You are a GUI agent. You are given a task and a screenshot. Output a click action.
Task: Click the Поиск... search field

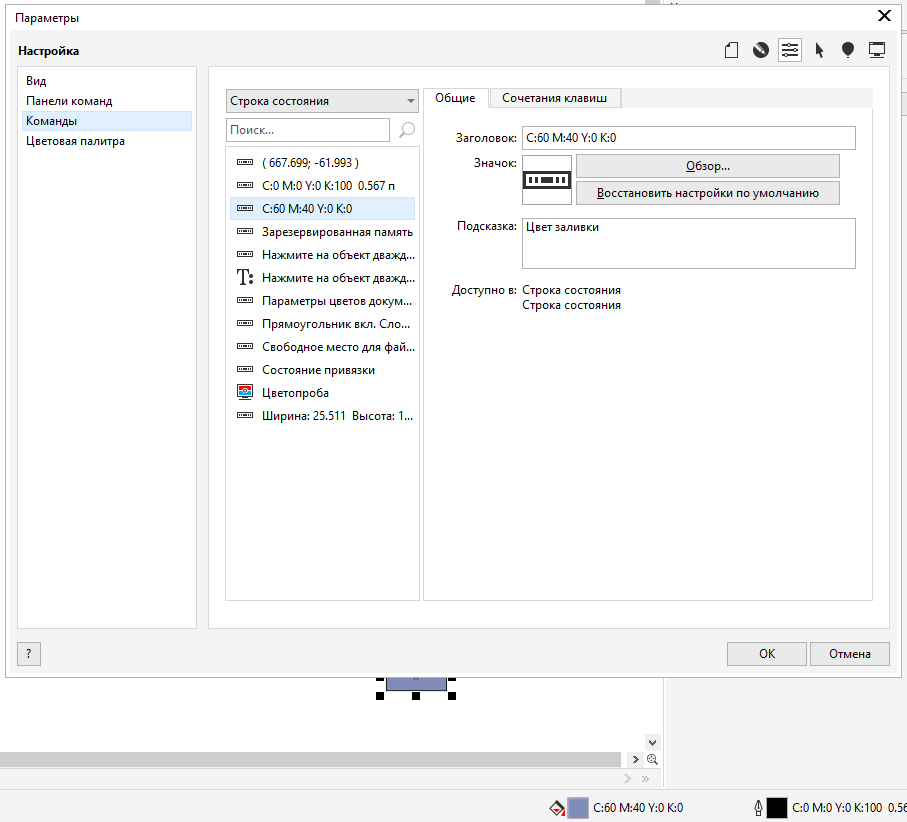click(308, 130)
